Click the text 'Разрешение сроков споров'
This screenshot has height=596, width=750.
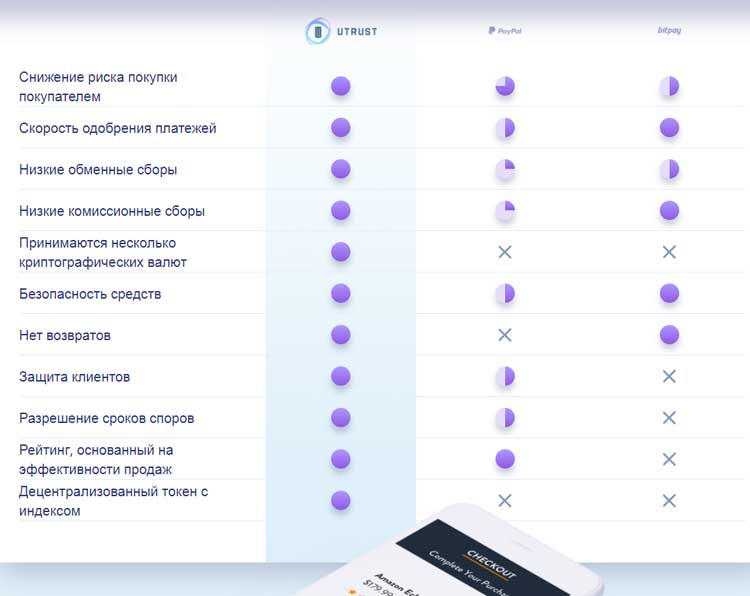point(107,418)
